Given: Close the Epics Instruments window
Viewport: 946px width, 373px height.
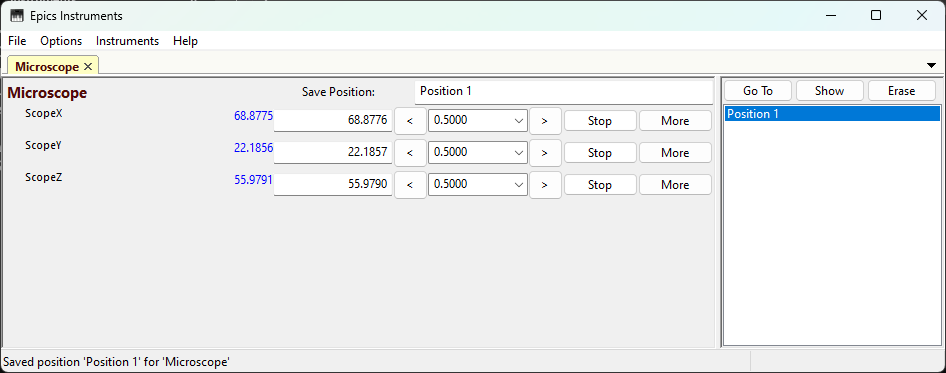Looking at the screenshot, I should tap(921, 16).
